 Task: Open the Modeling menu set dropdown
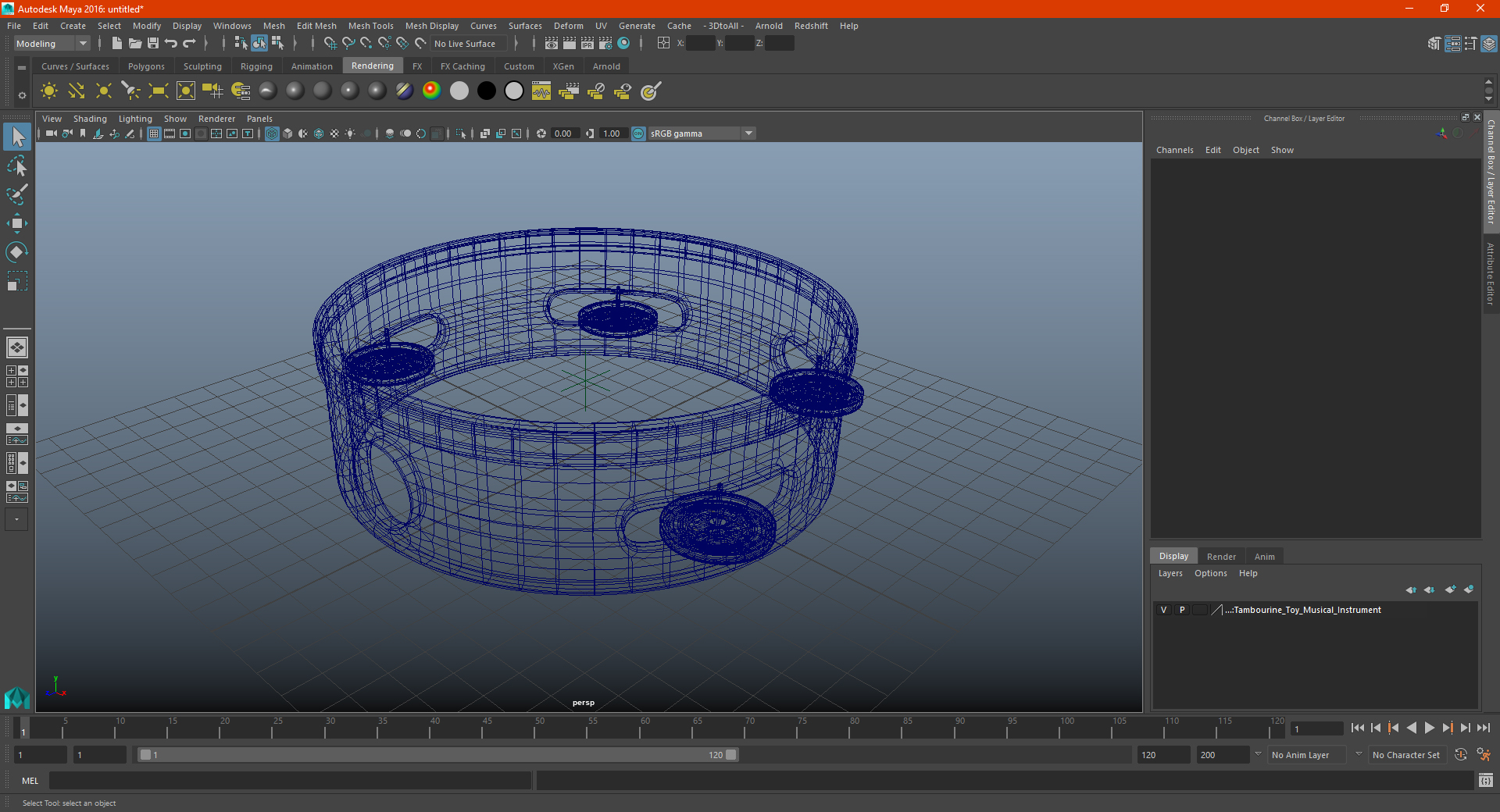pyautogui.click(x=52, y=44)
